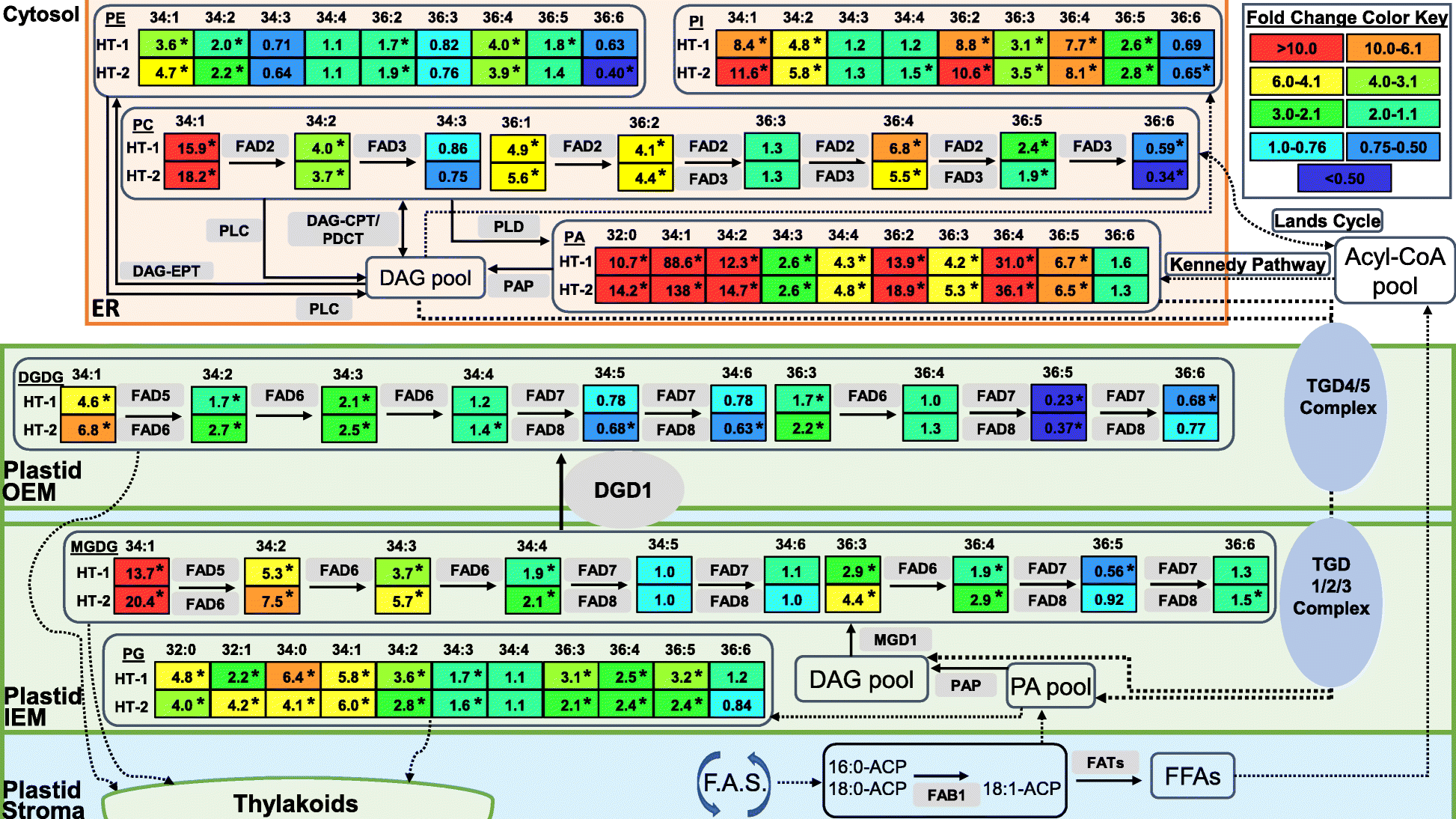
Task: Click the DAG pool box beside PA pool
Action: pyautogui.click(x=861, y=679)
